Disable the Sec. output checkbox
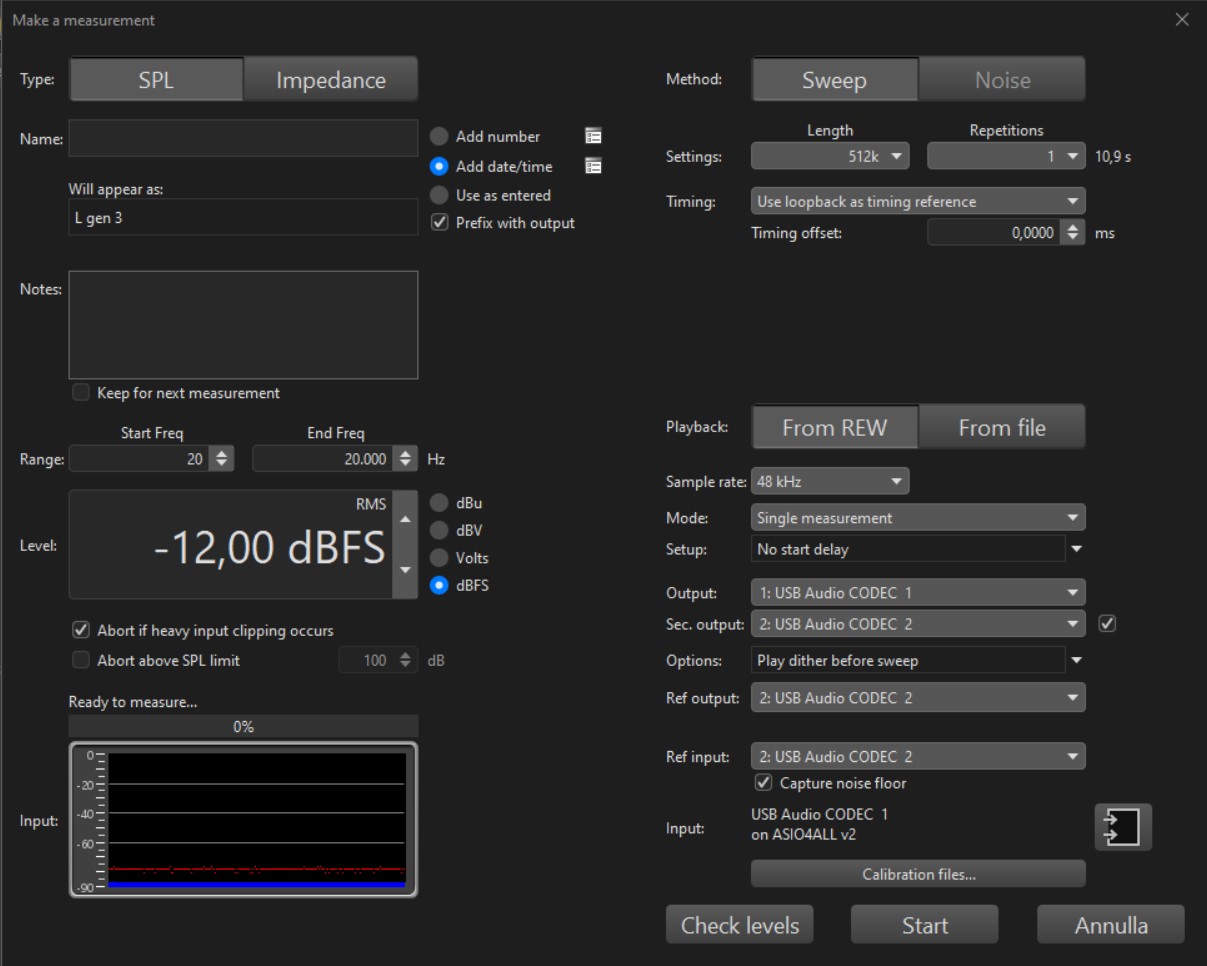1207x966 pixels. click(x=1106, y=624)
